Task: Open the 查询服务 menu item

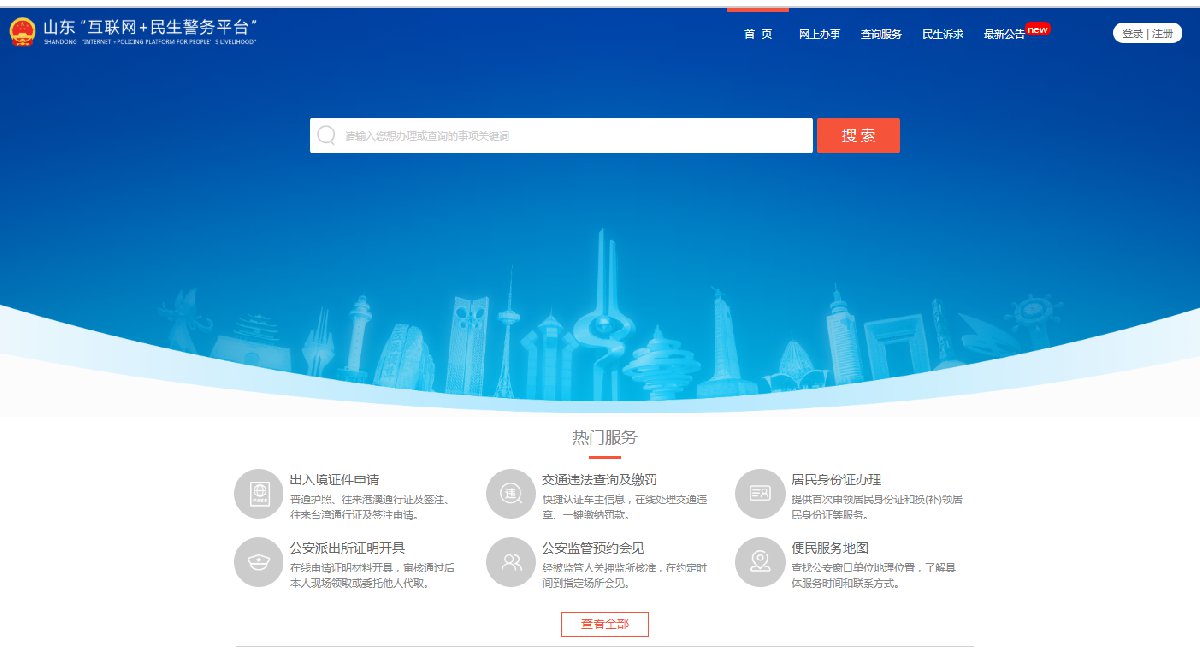Action: click(881, 34)
